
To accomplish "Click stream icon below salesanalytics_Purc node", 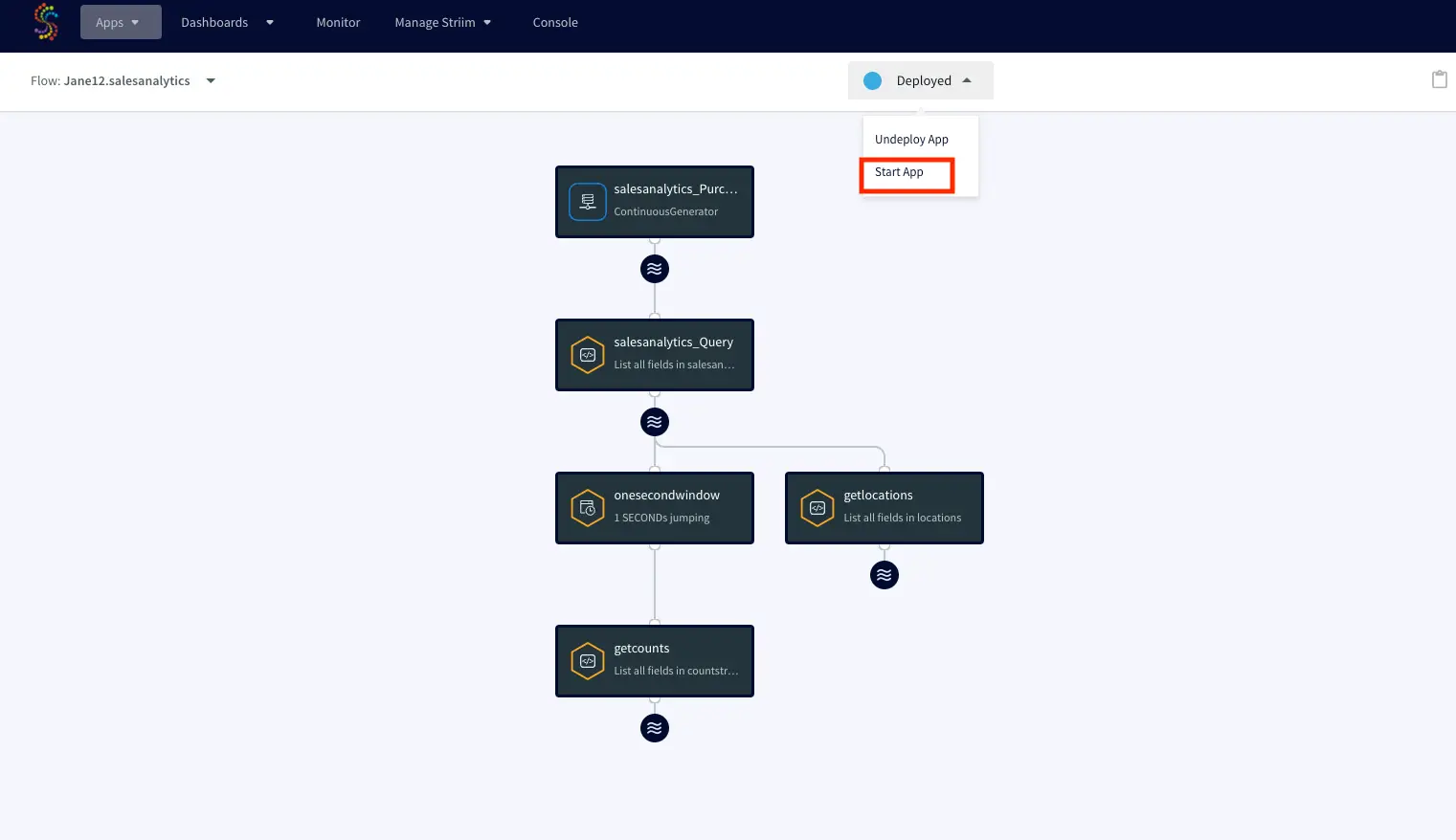I will (655, 269).
